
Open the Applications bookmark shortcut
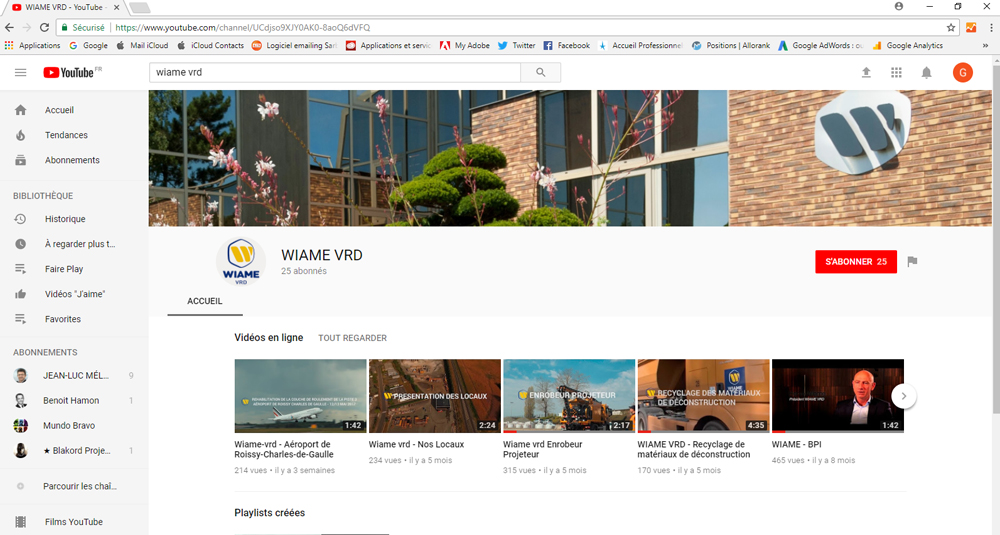(33, 46)
